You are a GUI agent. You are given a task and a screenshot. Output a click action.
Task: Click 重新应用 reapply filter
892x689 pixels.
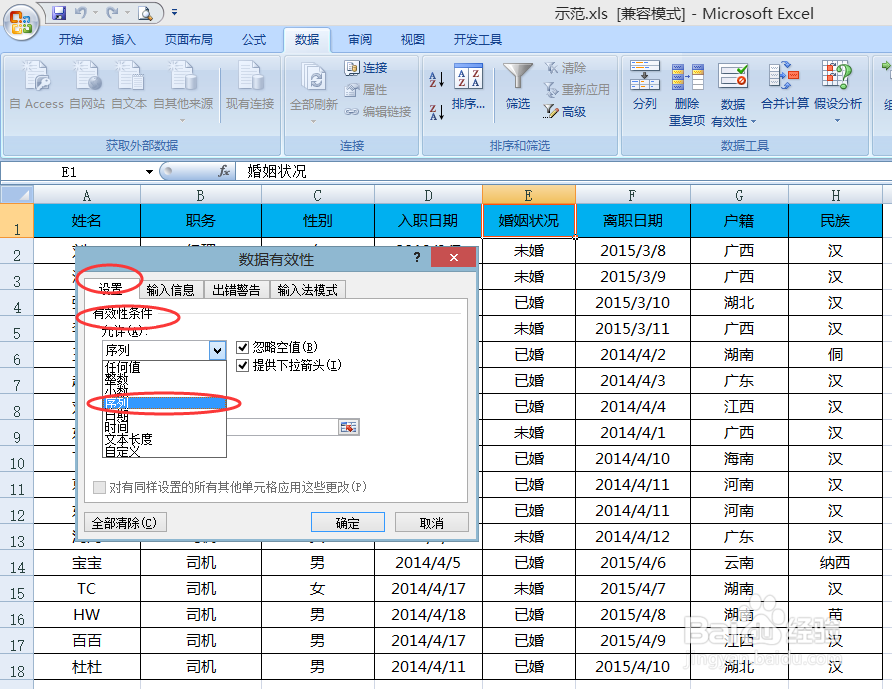click(577, 89)
